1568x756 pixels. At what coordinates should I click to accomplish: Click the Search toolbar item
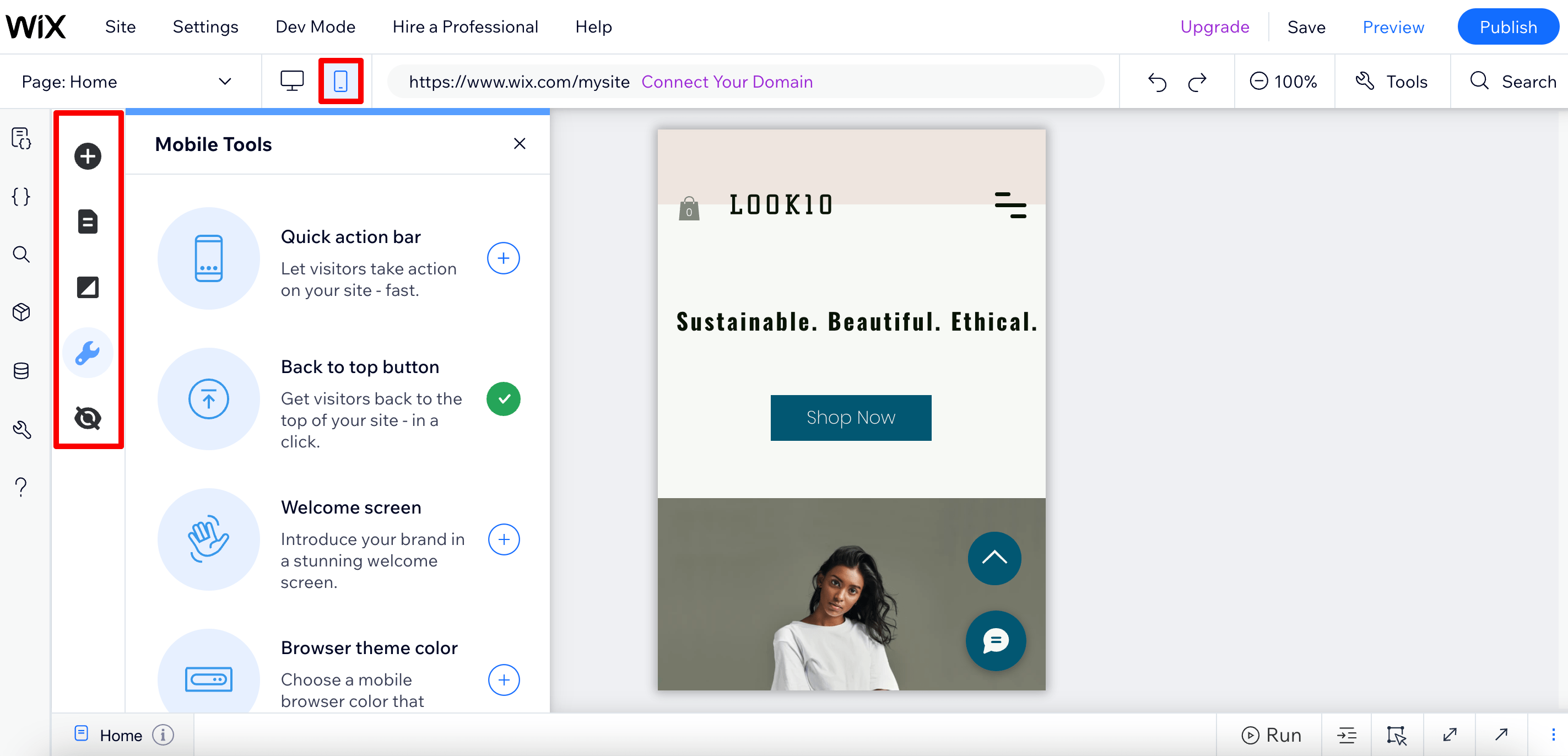click(1512, 82)
